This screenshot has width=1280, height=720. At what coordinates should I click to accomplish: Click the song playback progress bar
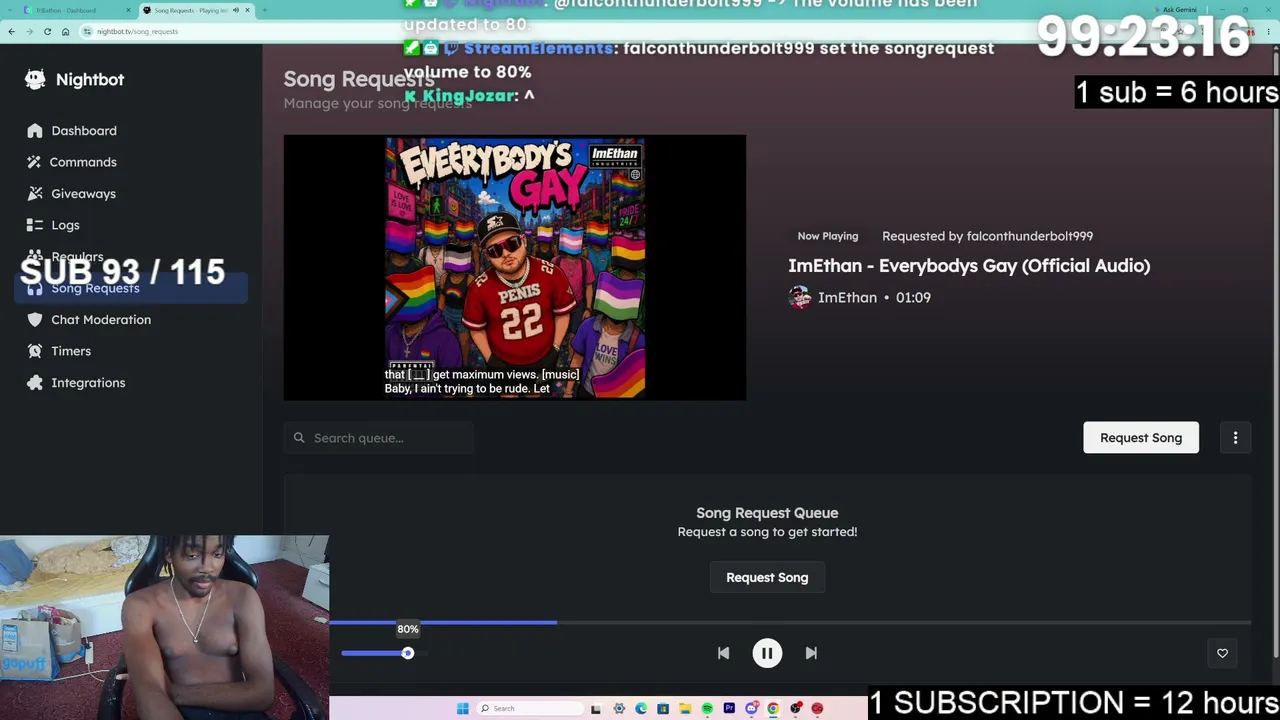coord(790,622)
